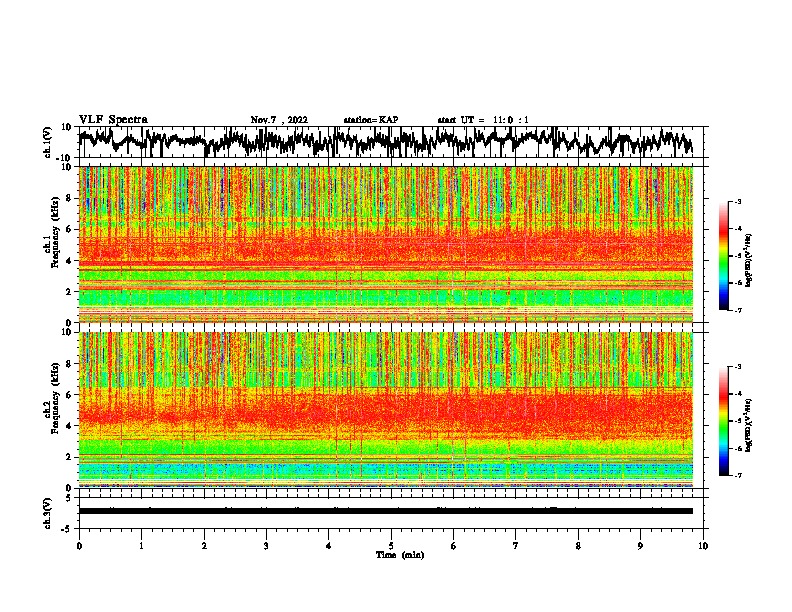Click the "9" minute tick on time axis

(640, 546)
